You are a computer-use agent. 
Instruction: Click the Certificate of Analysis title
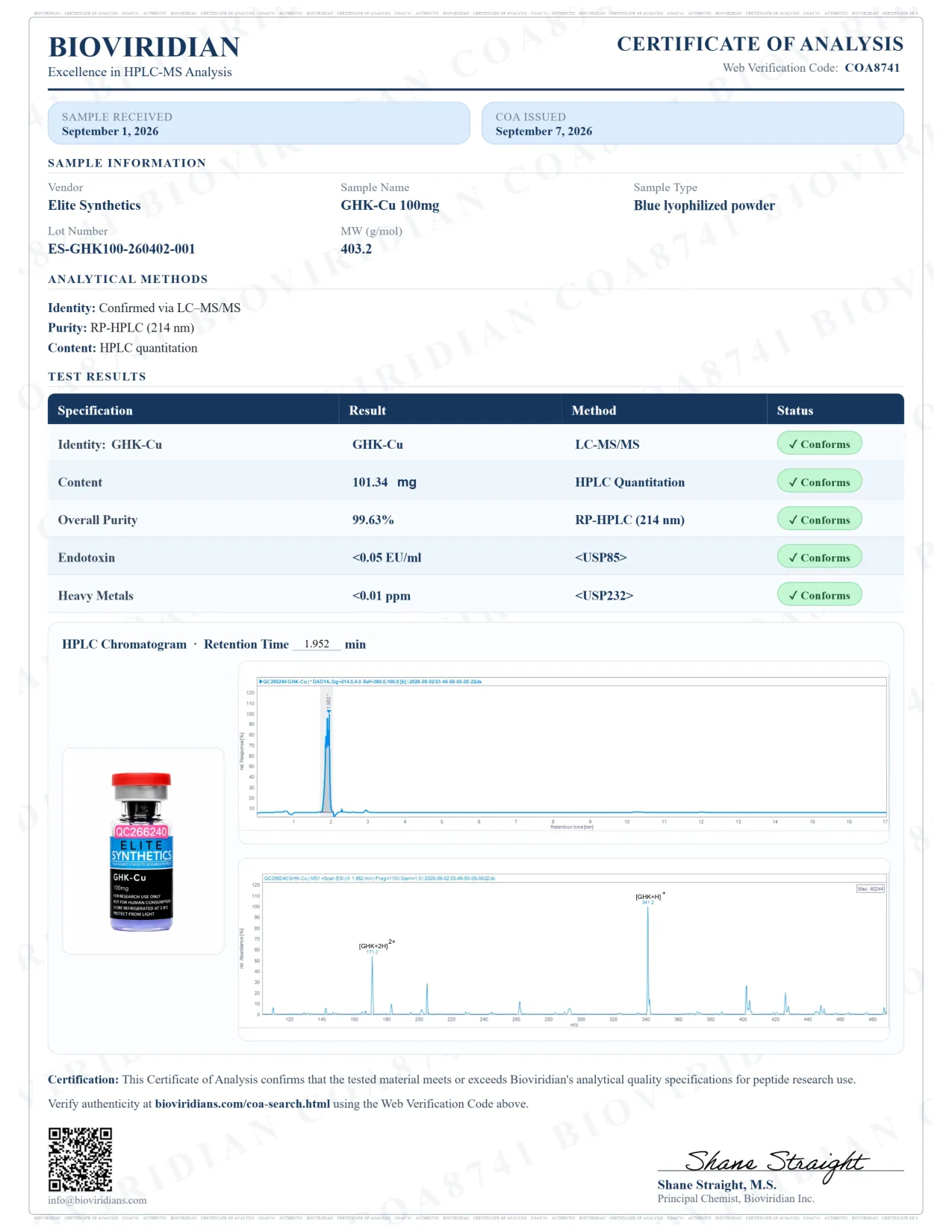[x=760, y=44]
